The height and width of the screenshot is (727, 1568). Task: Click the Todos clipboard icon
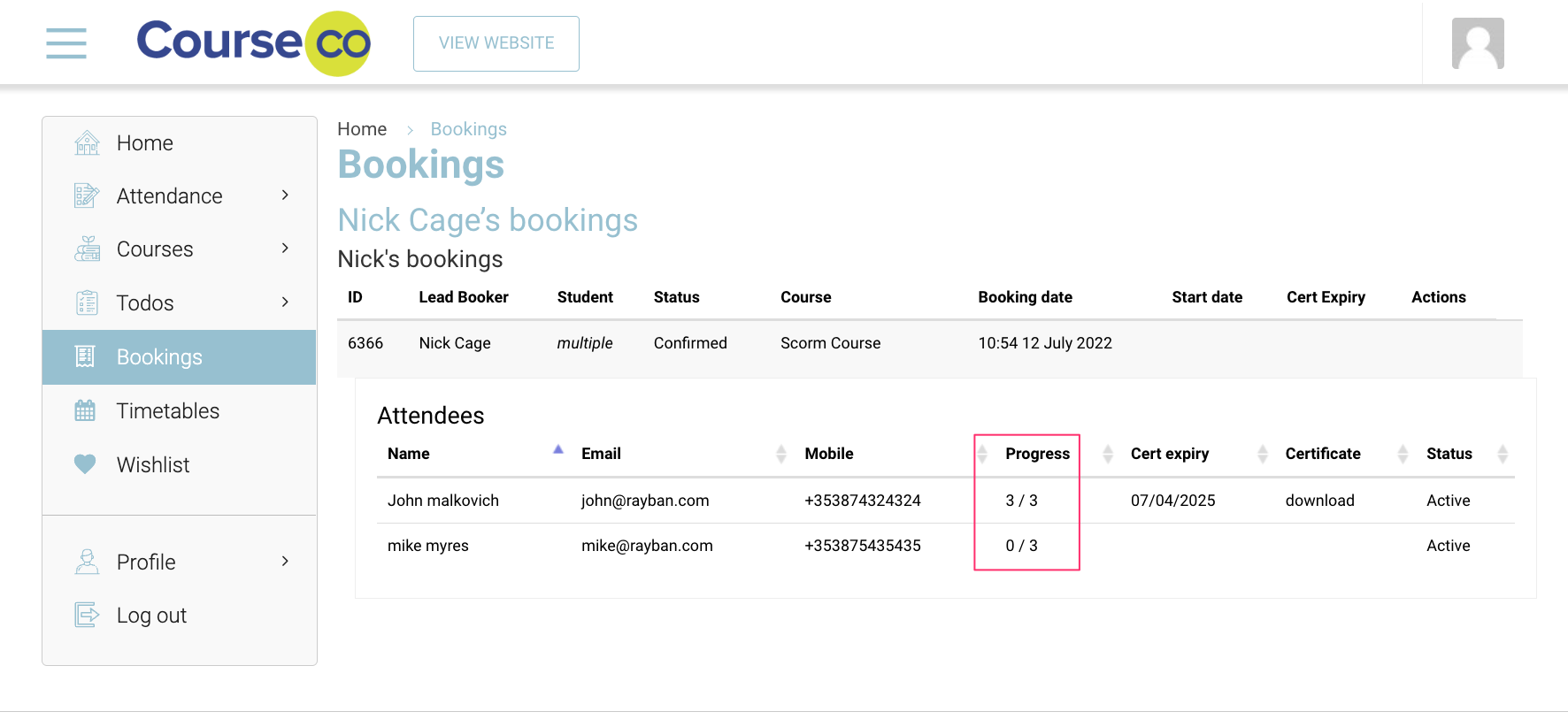pos(87,303)
